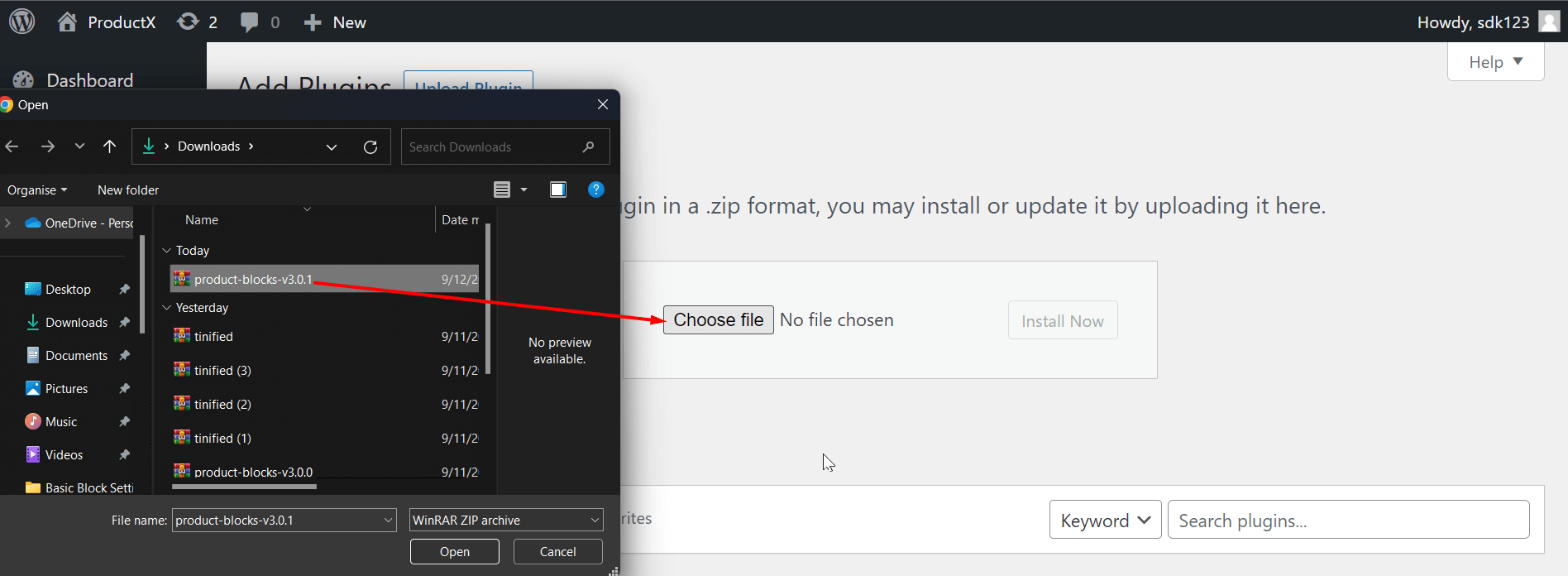This screenshot has width=1568, height=576.
Task: Open the recent locations chevron
Action: point(79,146)
